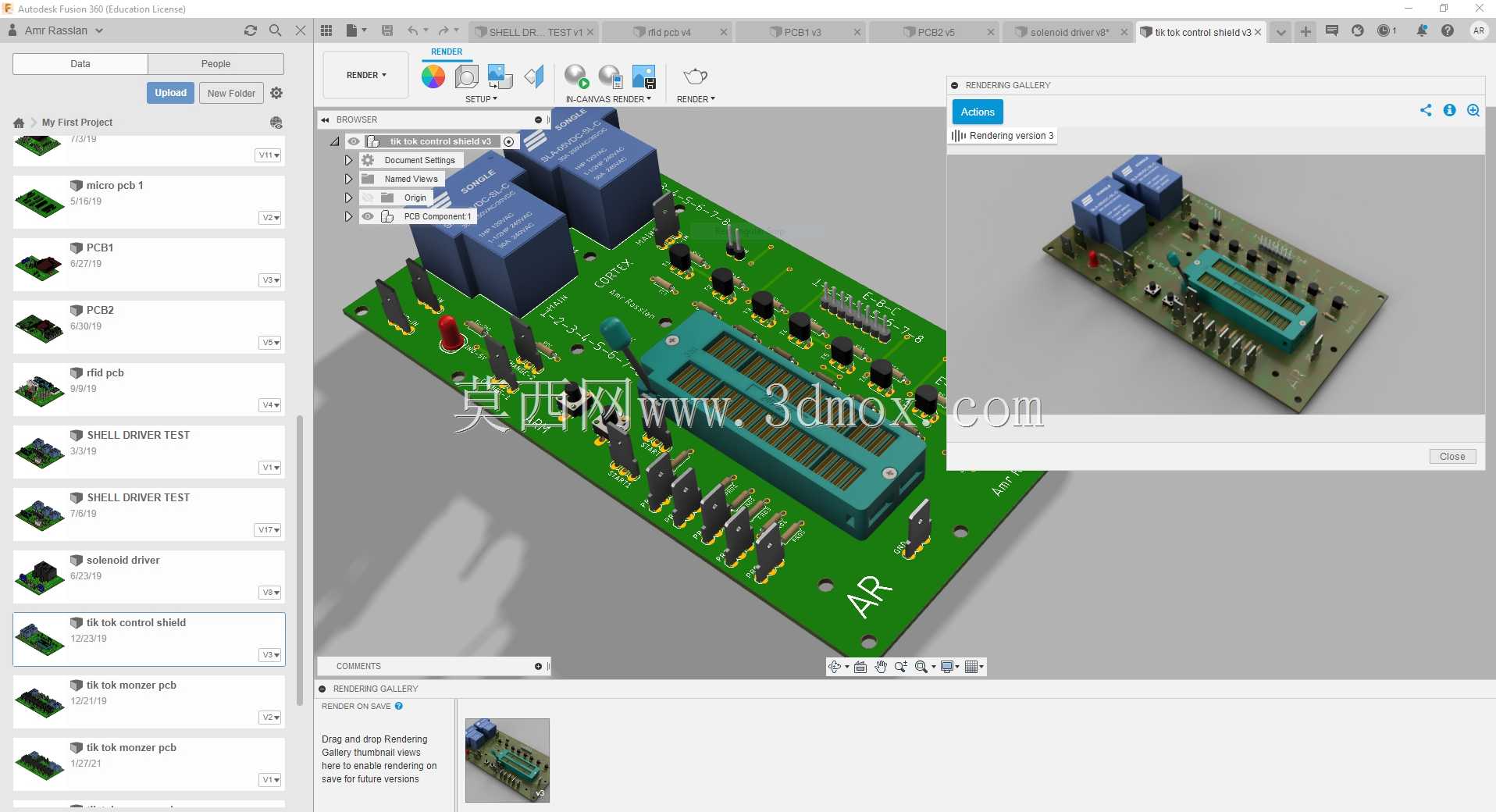
Task: Click the Upload button
Action: (x=170, y=93)
